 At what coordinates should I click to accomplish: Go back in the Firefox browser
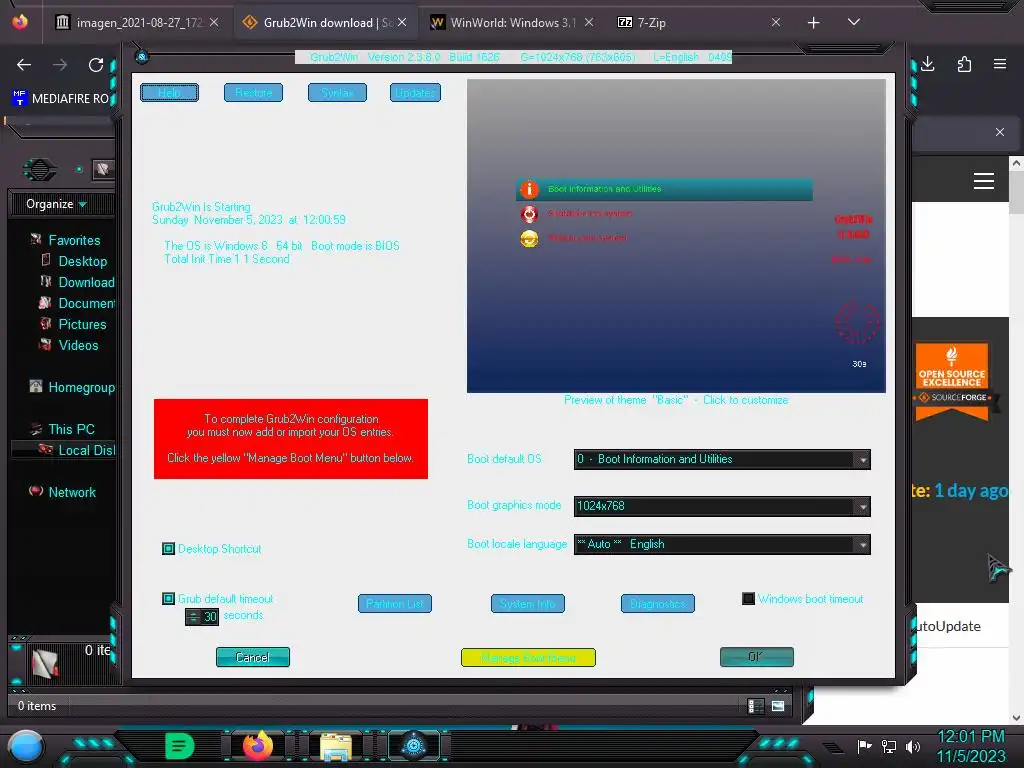point(24,65)
